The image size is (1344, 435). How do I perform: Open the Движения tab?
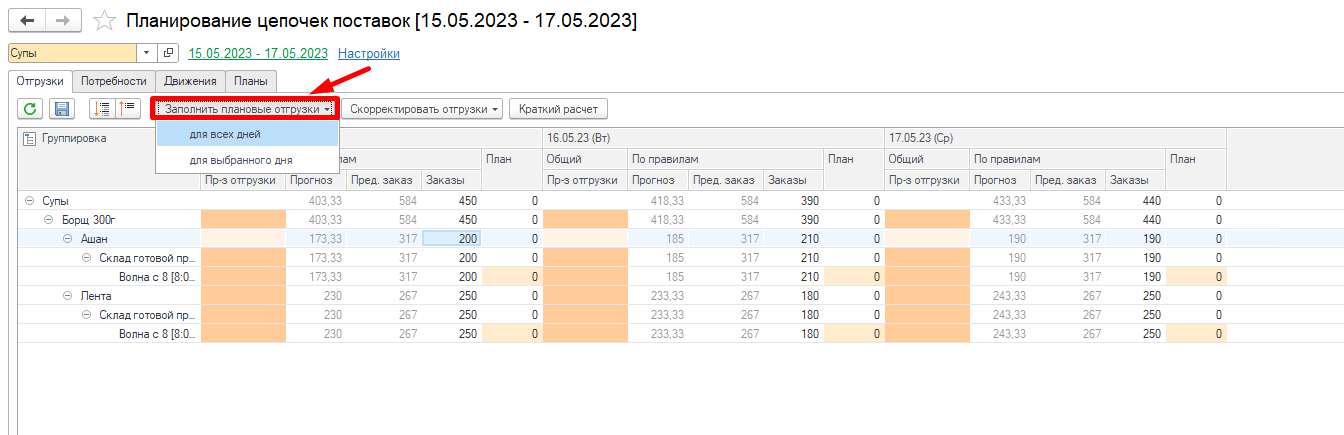click(x=190, y=81)
